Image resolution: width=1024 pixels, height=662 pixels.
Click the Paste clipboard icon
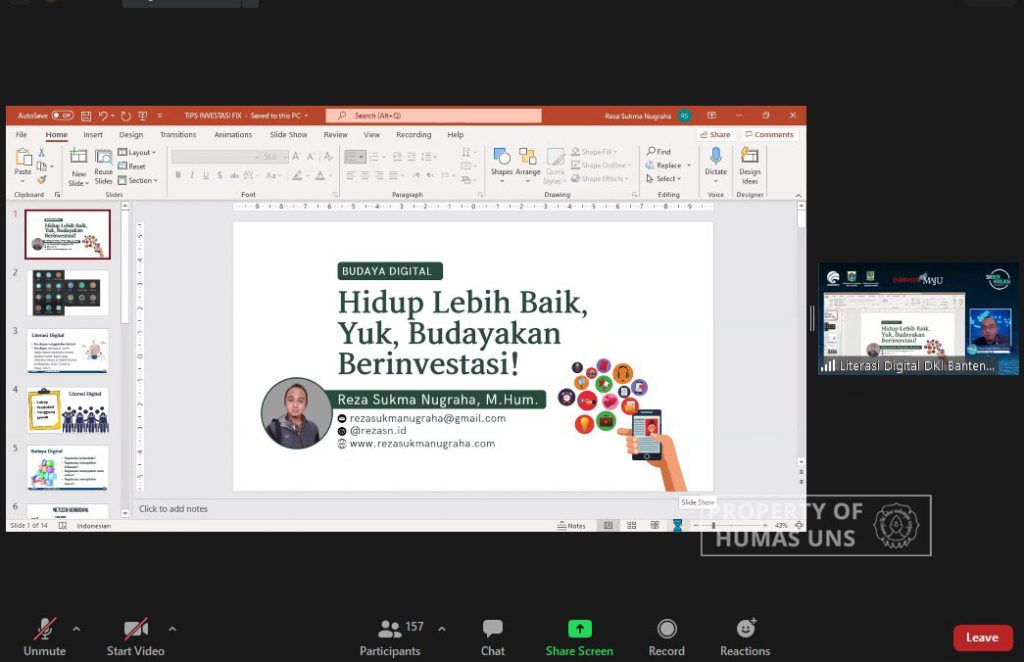(x=23, y=157)
